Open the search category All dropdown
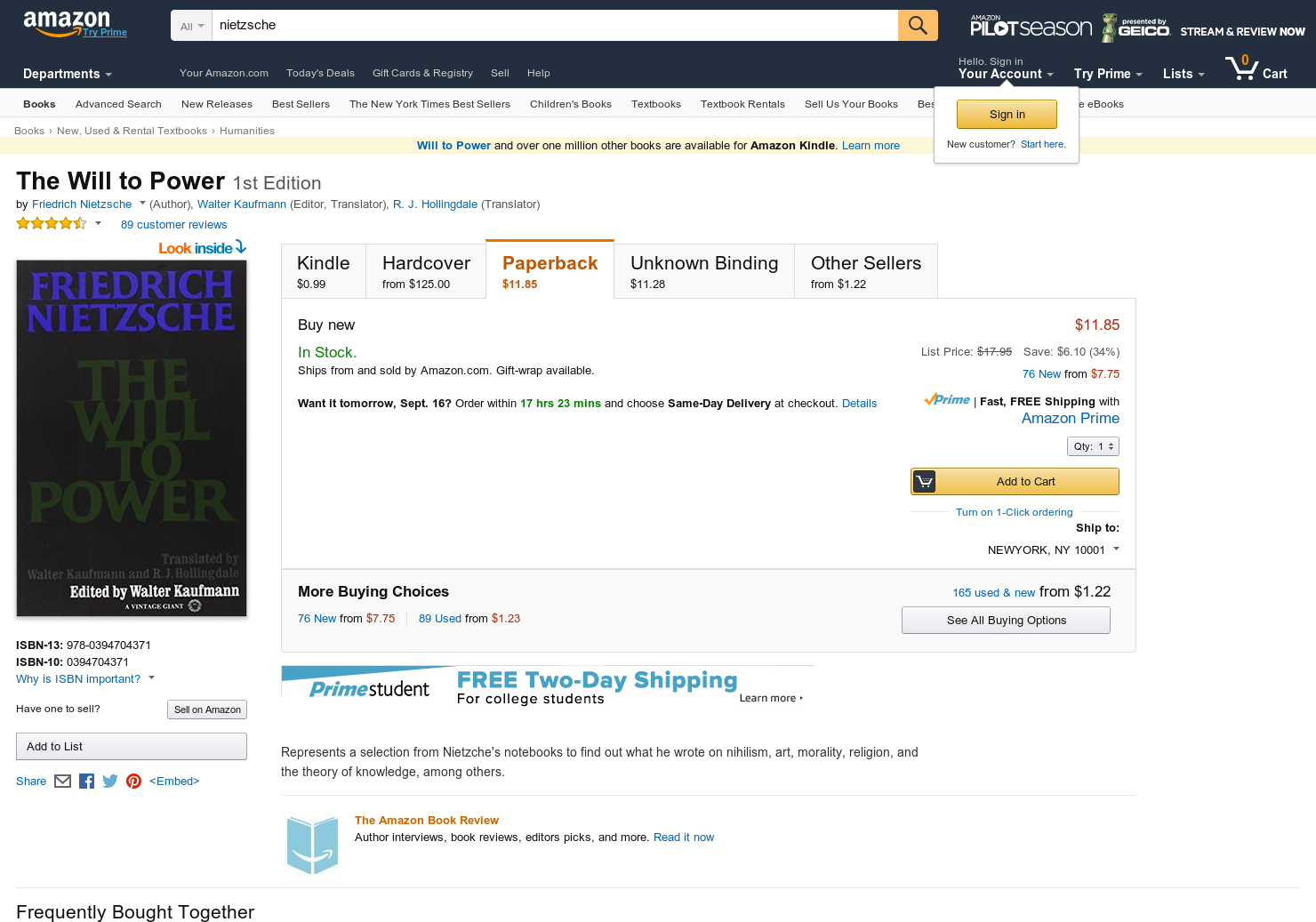This screenshot has height=922, width=1316. (192, 26)
